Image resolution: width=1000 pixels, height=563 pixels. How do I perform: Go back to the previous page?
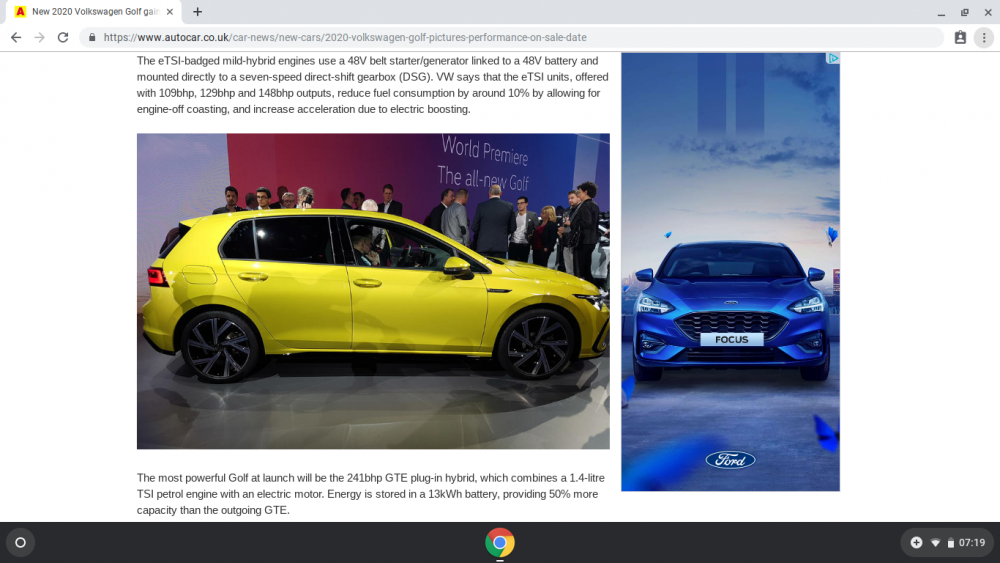click(x=16, y=38)
